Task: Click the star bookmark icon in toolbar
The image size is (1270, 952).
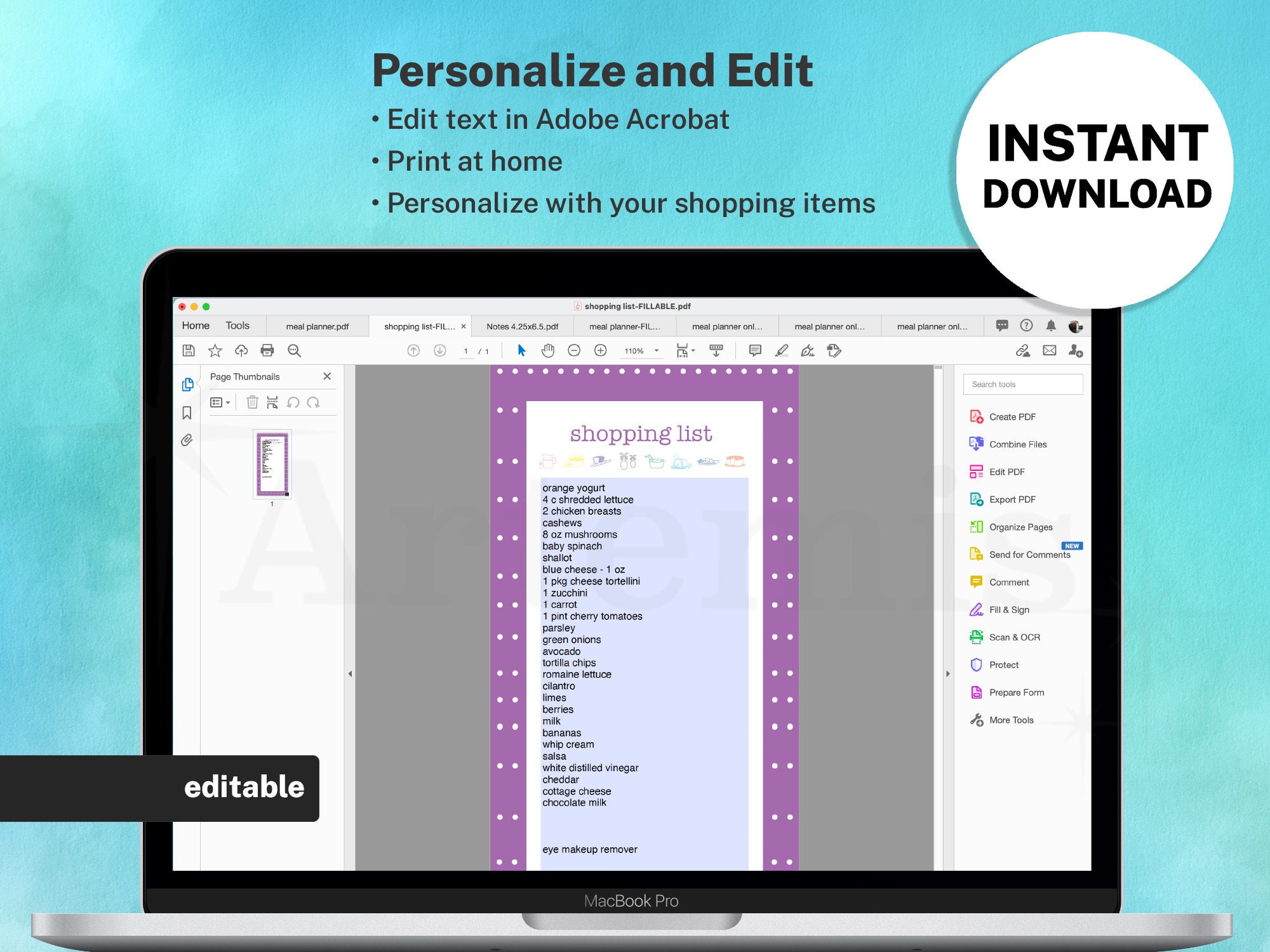Action: click(215, 350)
